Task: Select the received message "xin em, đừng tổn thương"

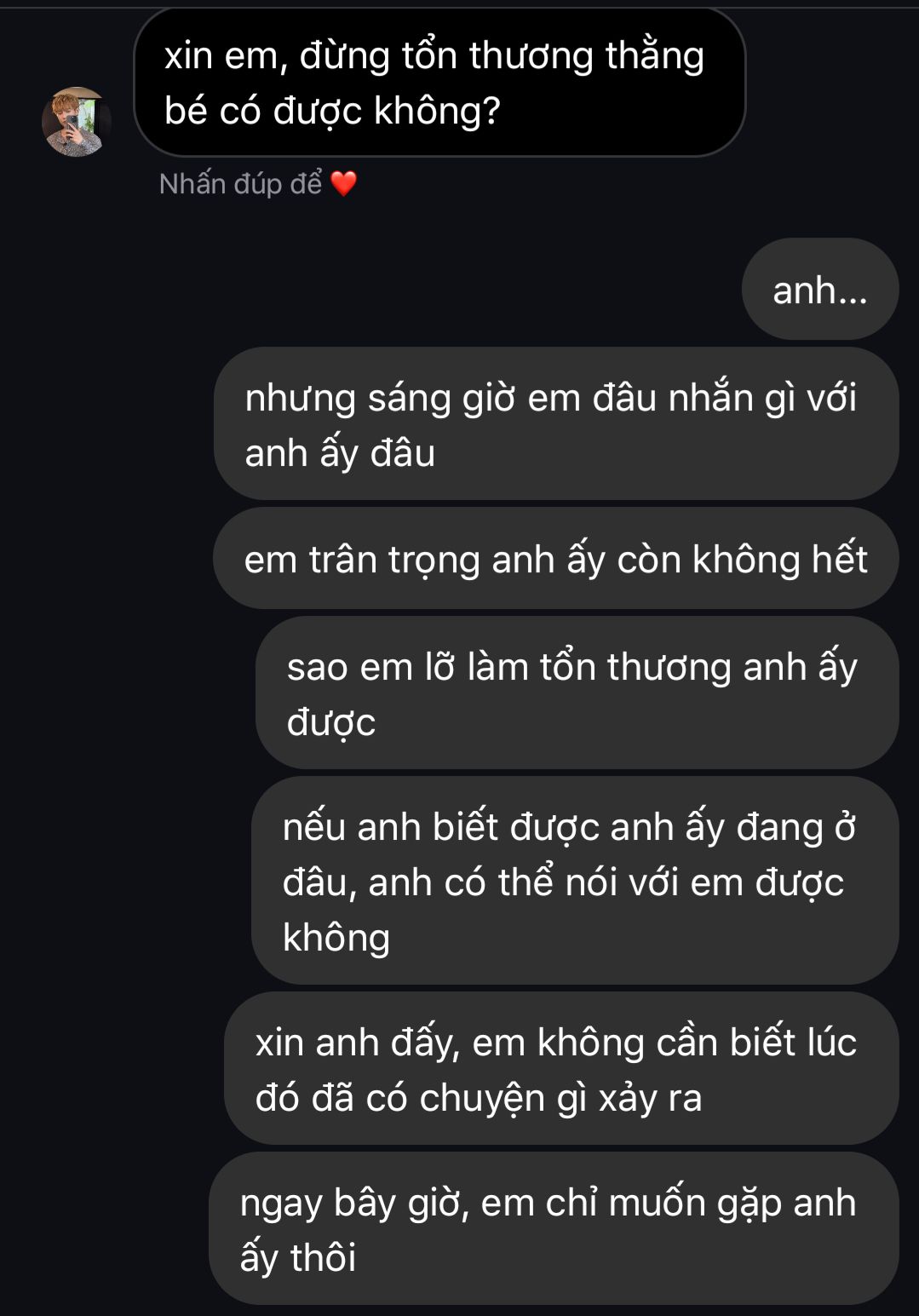Action: pos(439,82)
